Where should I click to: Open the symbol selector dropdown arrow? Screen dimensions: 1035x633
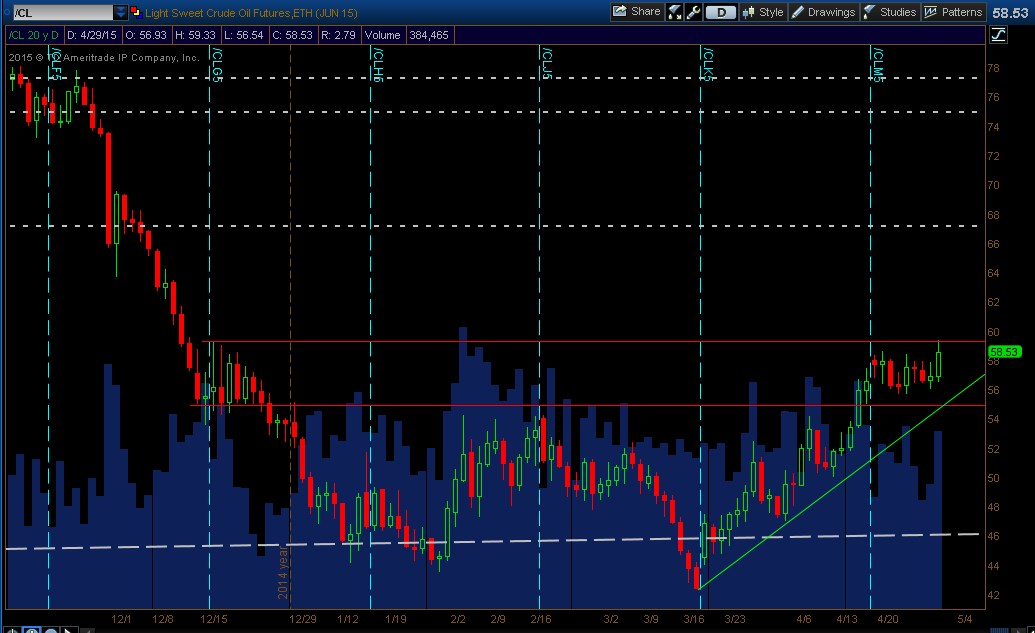[121, 13]
